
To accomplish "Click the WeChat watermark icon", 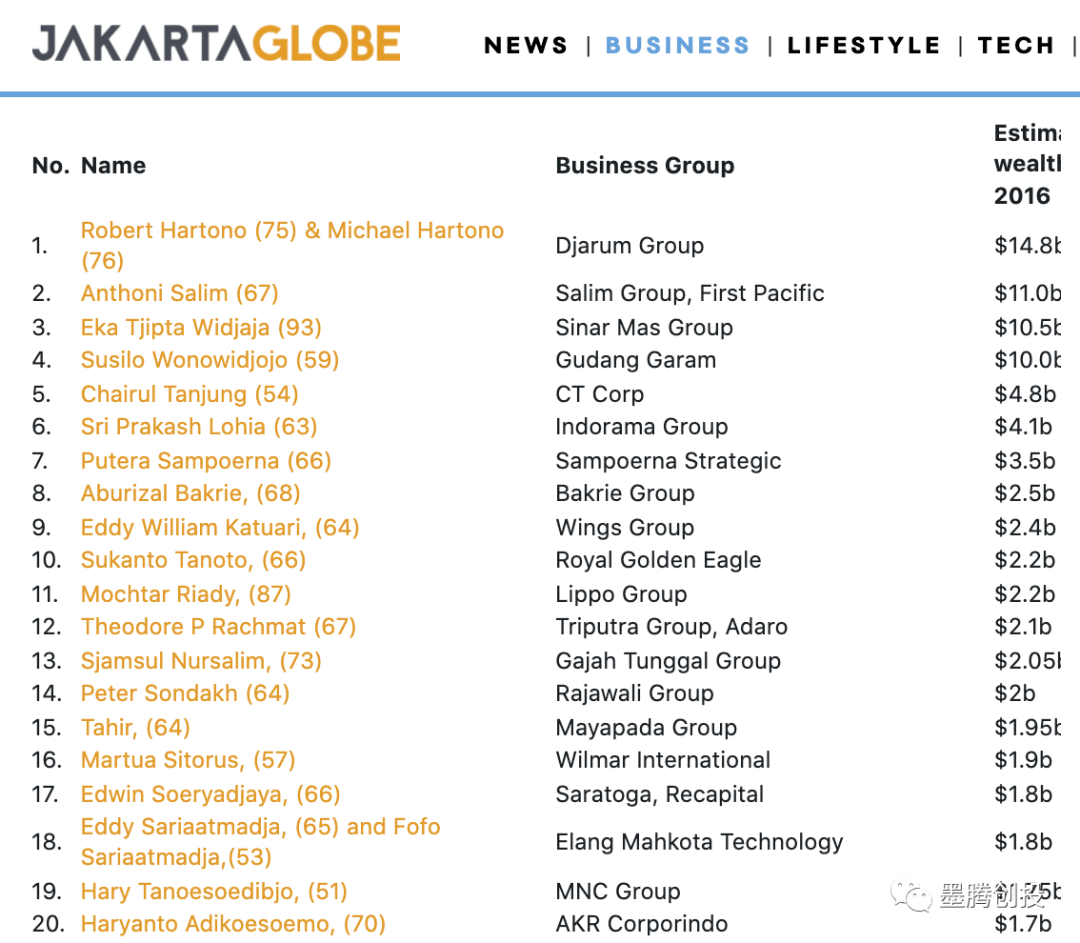I will [x=910, y=895].
